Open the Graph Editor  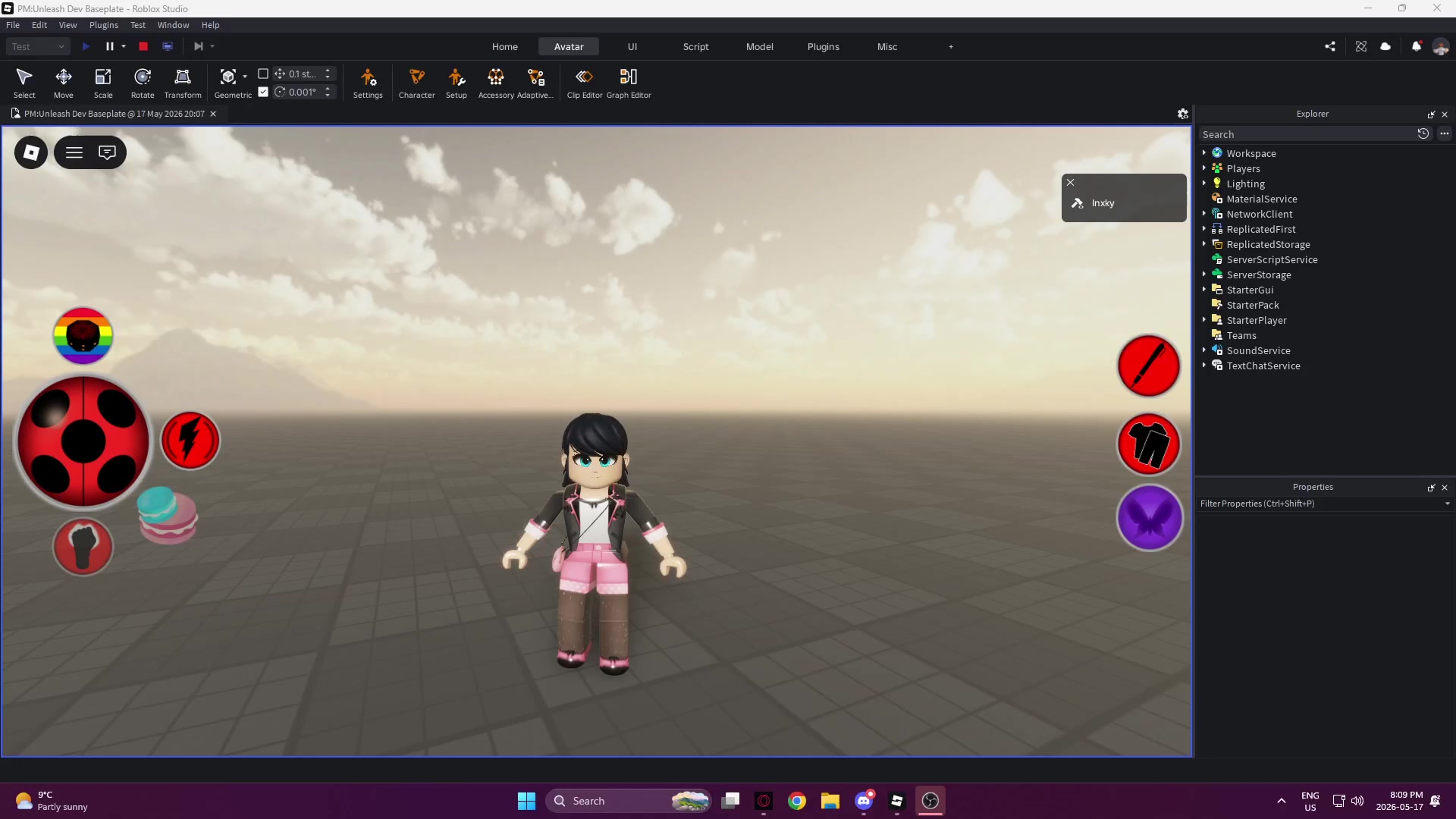[x=629, y=83]
